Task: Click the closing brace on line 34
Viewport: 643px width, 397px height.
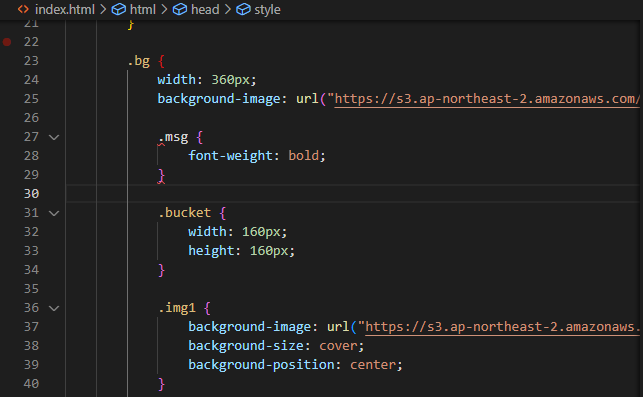Action: [x=162, y=270]
